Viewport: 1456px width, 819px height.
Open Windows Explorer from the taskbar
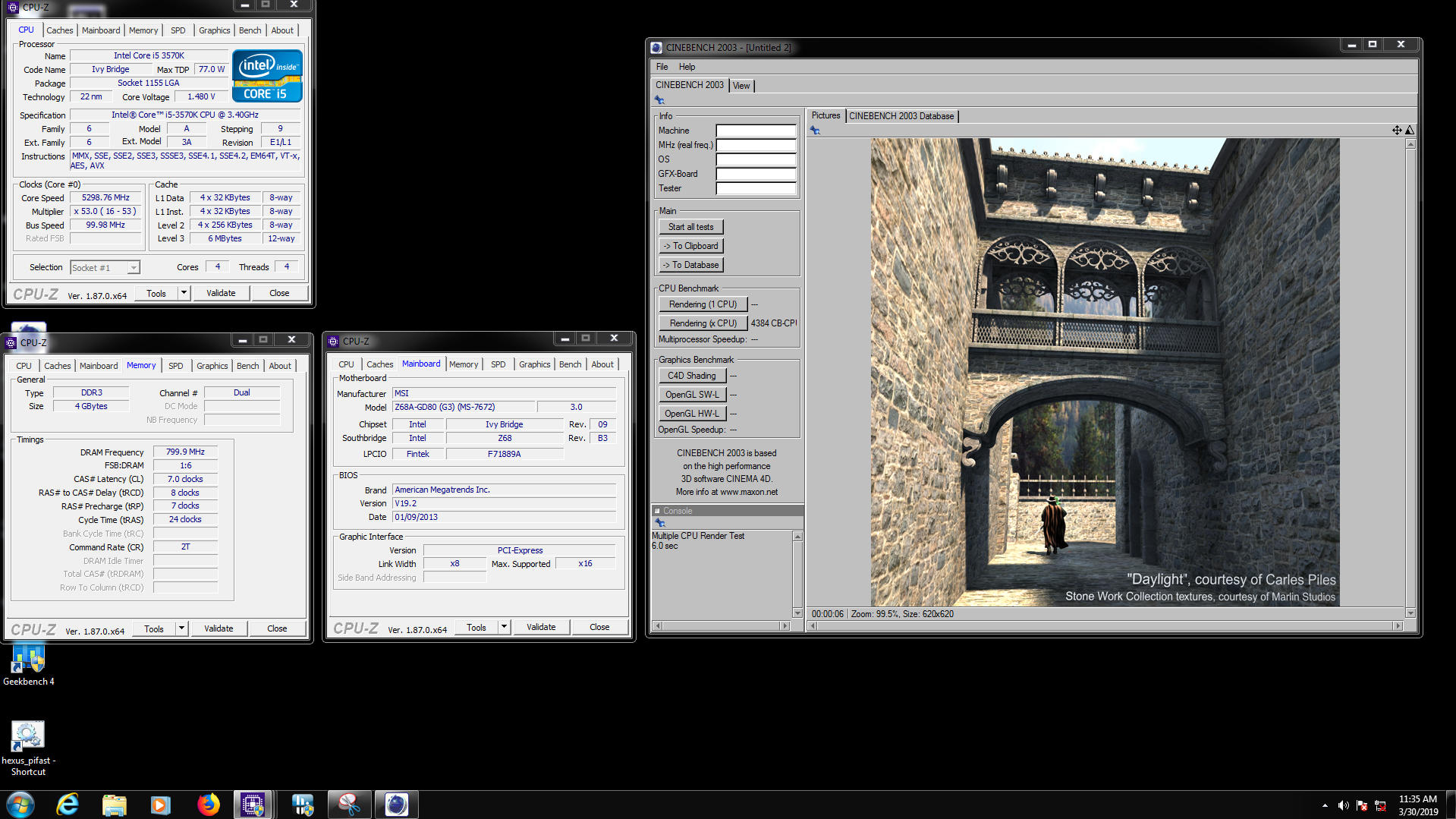(x=114, y=805)
